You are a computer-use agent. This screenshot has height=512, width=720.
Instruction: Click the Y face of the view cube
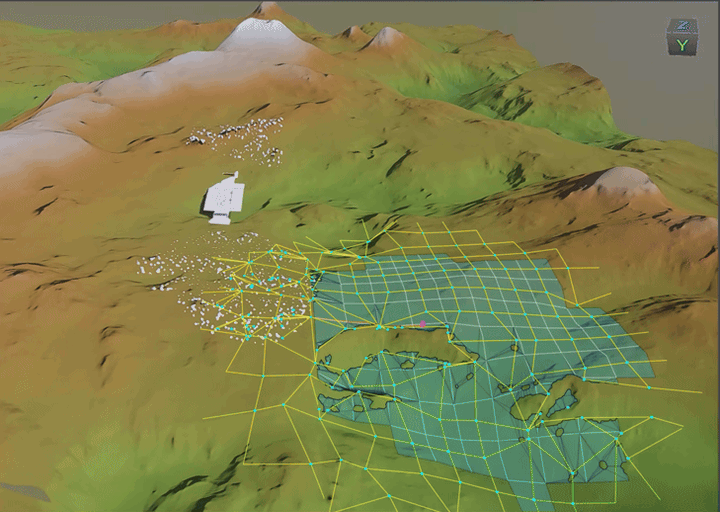[682, 45]
